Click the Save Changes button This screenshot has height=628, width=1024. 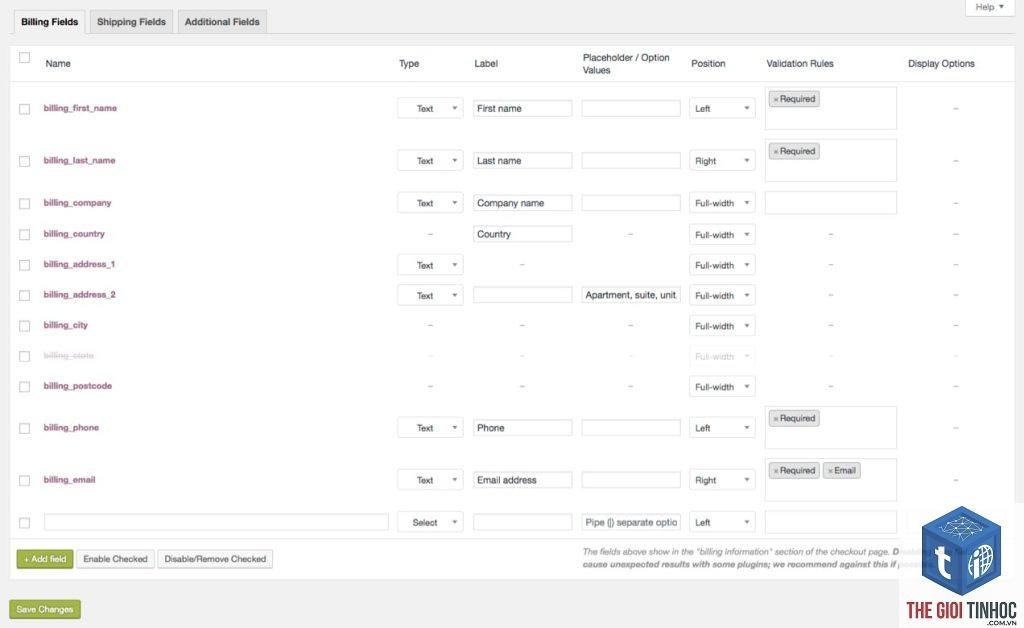(45, 609)
